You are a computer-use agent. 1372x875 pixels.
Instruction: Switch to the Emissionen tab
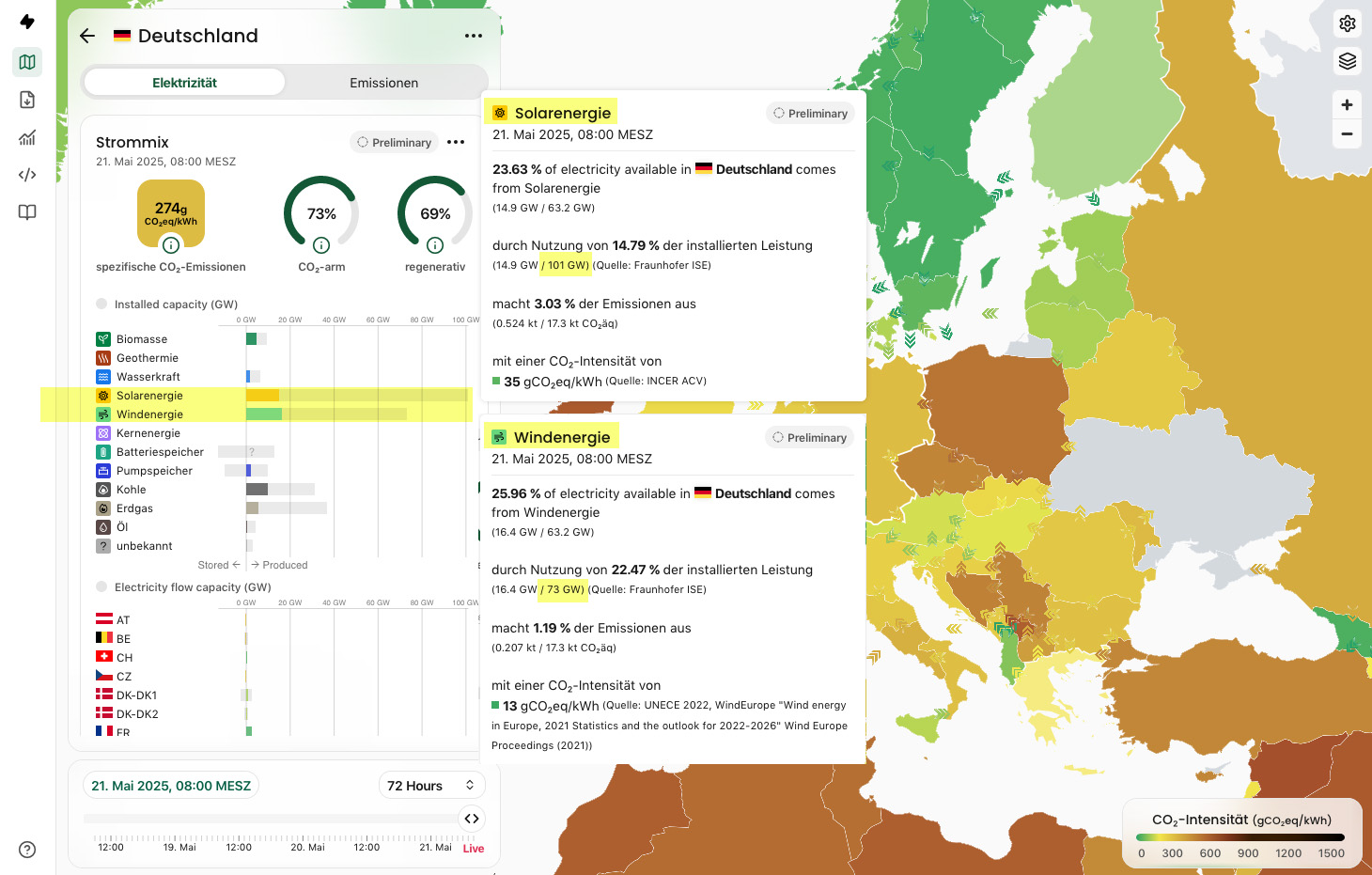pyautogui.click(x=383, y=83)
